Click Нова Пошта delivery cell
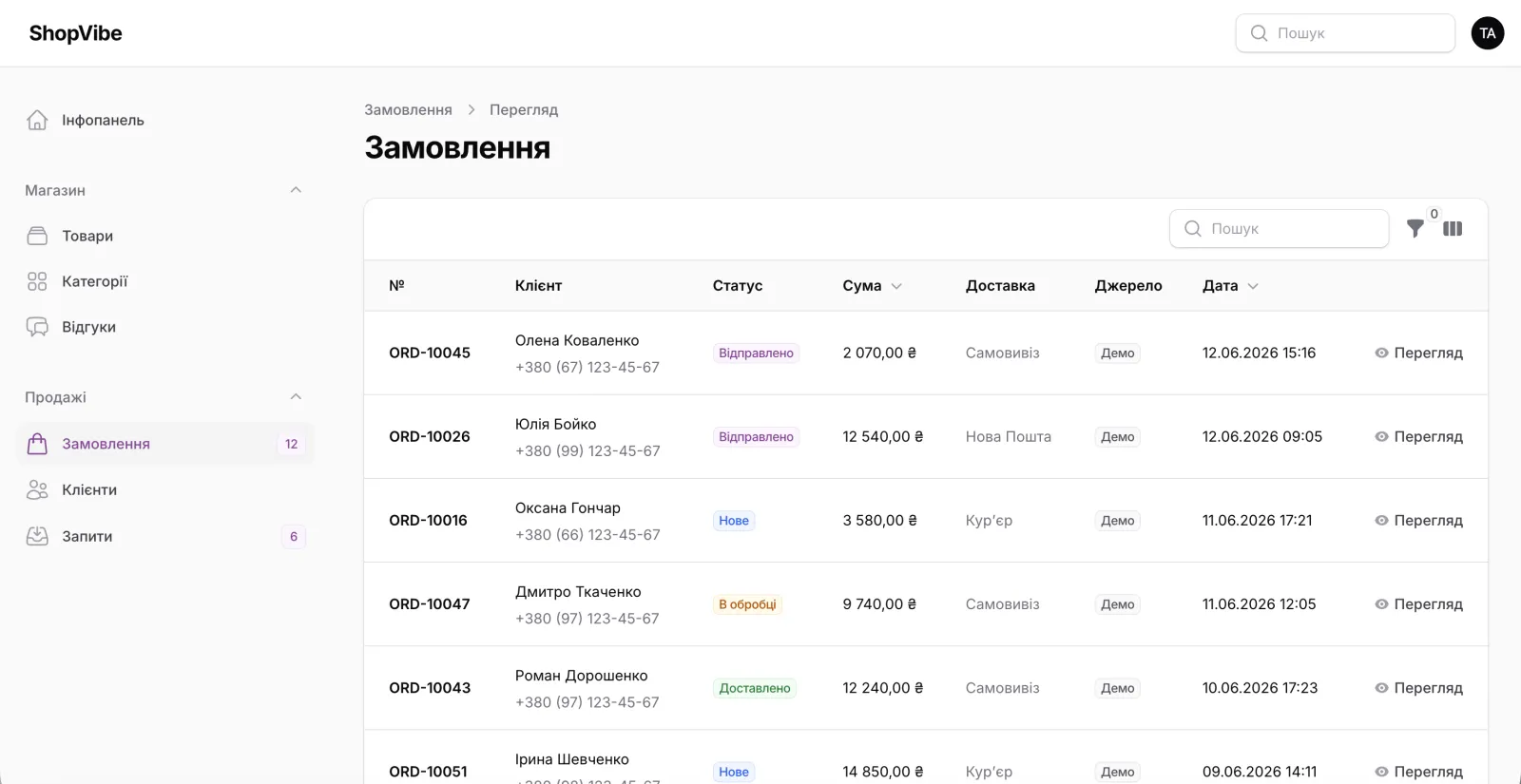This screenshot has height=784, width=1521. 1009,436
